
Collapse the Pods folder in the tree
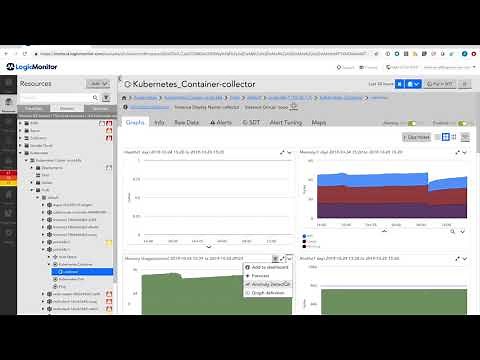32,190
